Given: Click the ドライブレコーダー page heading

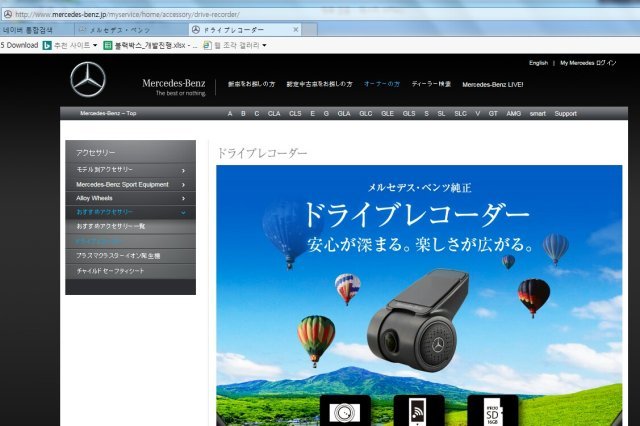Looking at the screenshot, I should pos(262,153).
